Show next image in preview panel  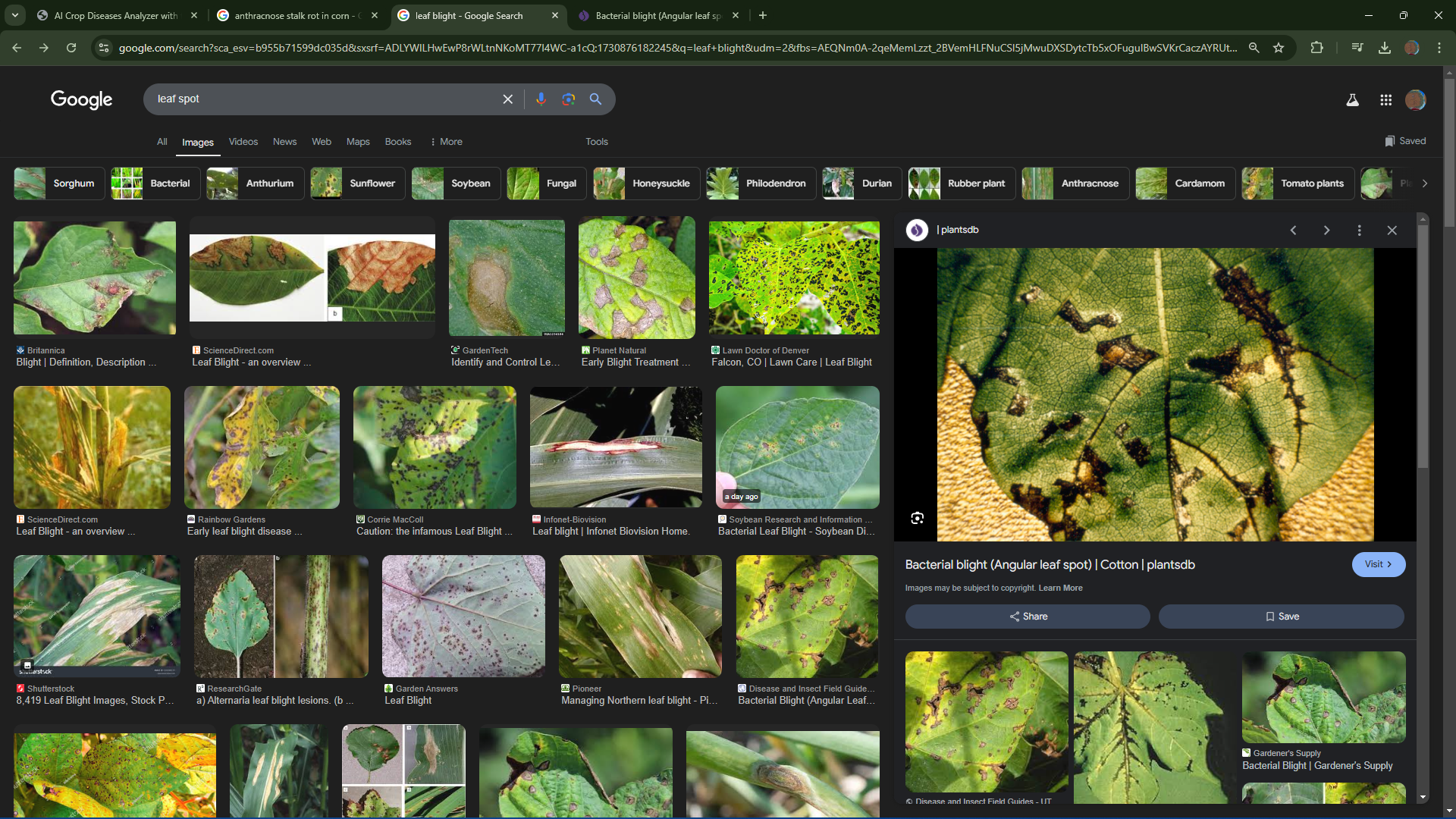point(1326,231)
